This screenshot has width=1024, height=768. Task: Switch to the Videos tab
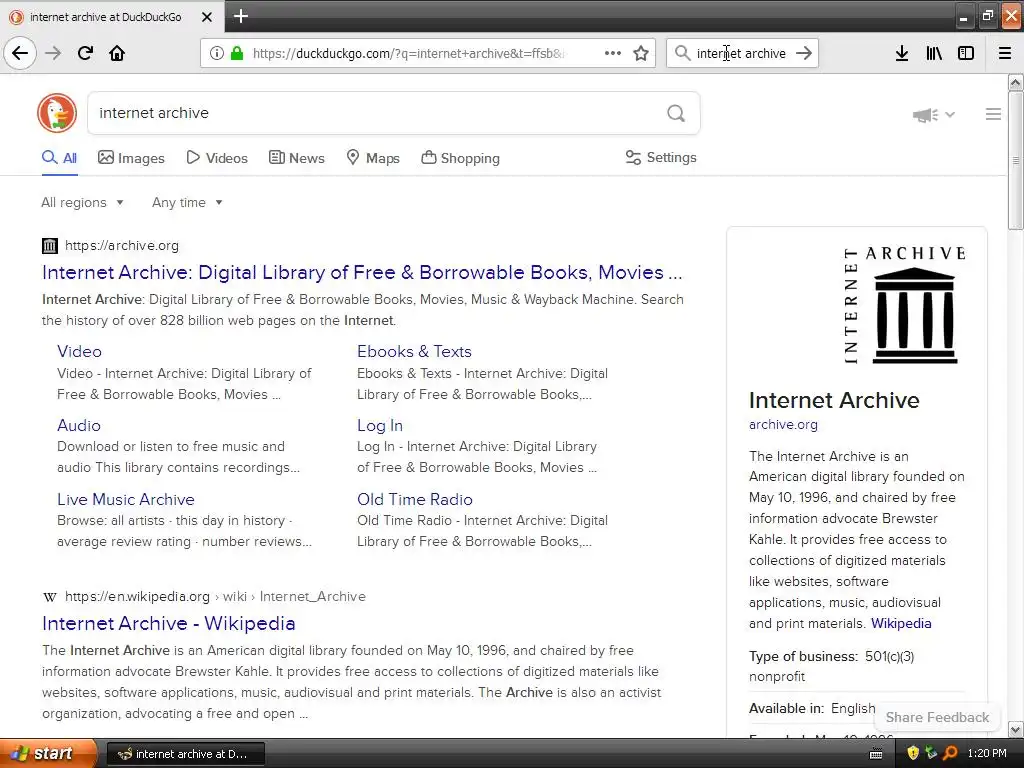point(217,158)
